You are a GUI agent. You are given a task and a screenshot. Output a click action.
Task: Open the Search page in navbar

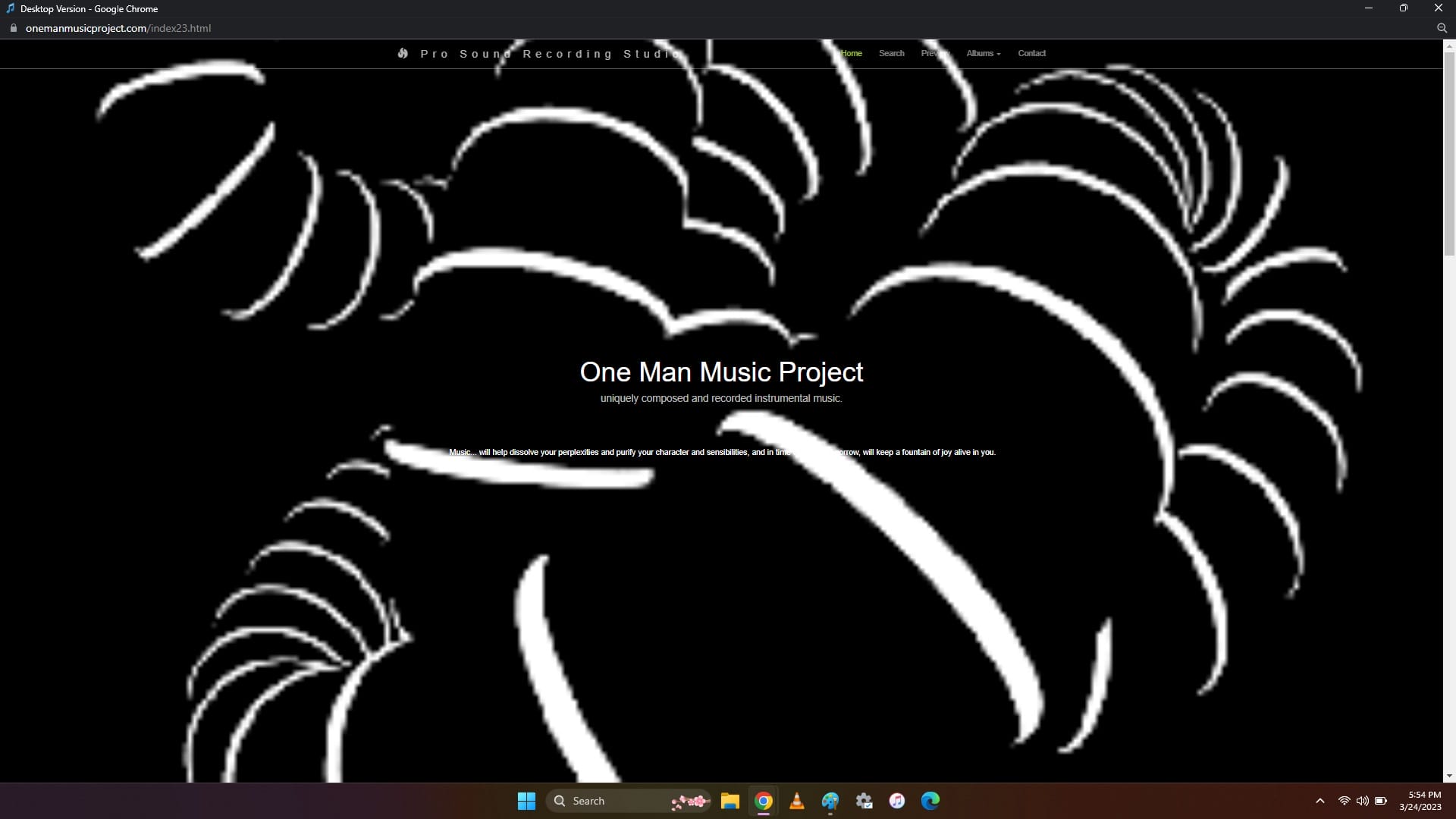coord(891,53)
